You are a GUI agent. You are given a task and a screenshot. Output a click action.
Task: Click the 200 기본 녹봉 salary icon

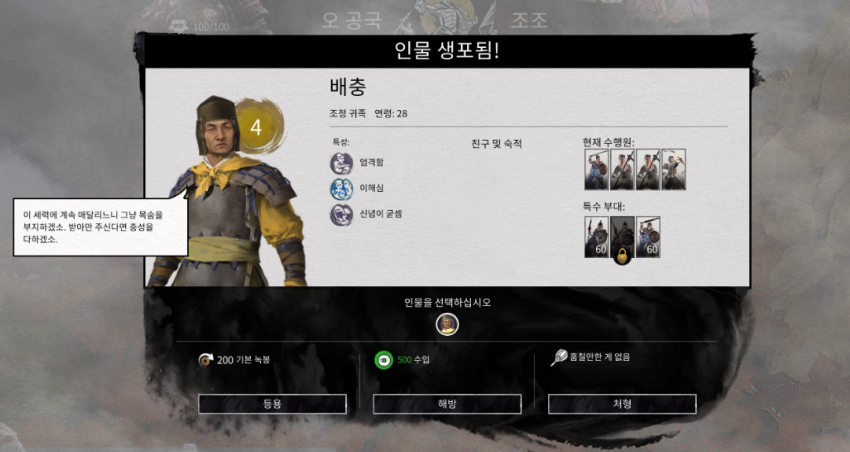click(205, 359)
